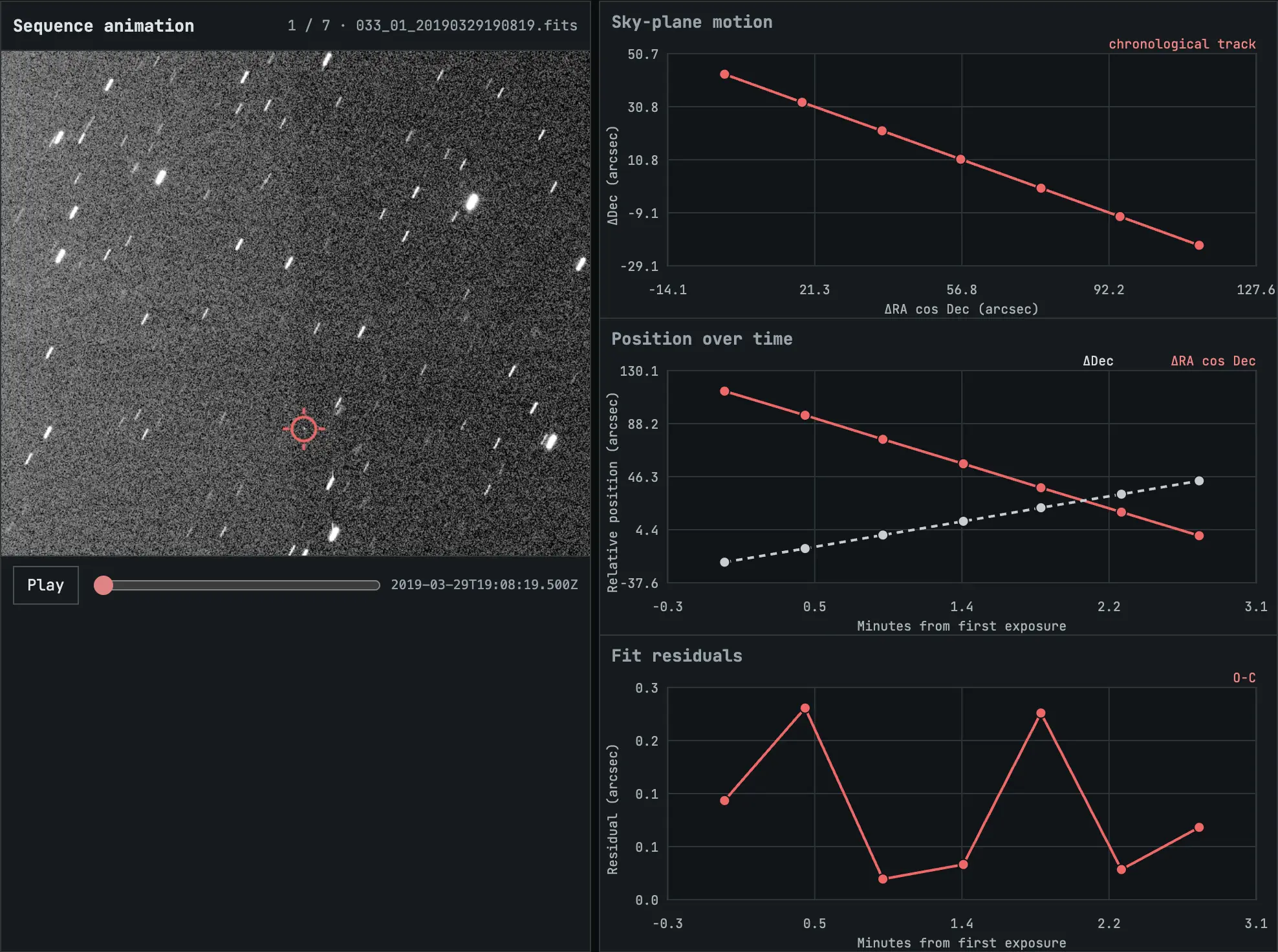The height and width of the screenshot is (952, 1278).
Task: Click first red point in Position over time
Action: [x=724, y=391]
